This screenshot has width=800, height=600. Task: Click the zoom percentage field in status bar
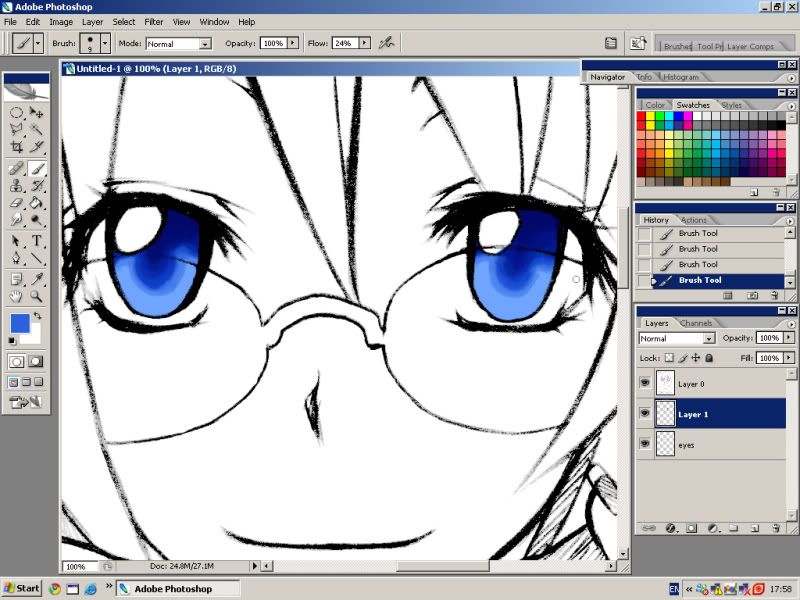(x=81, y=566)
